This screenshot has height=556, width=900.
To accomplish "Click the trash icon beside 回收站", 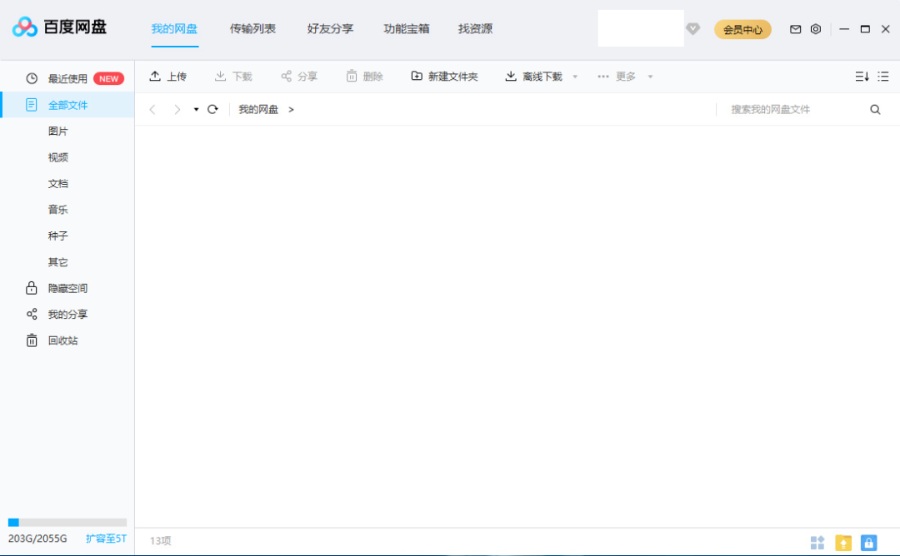I will point(32,340).
